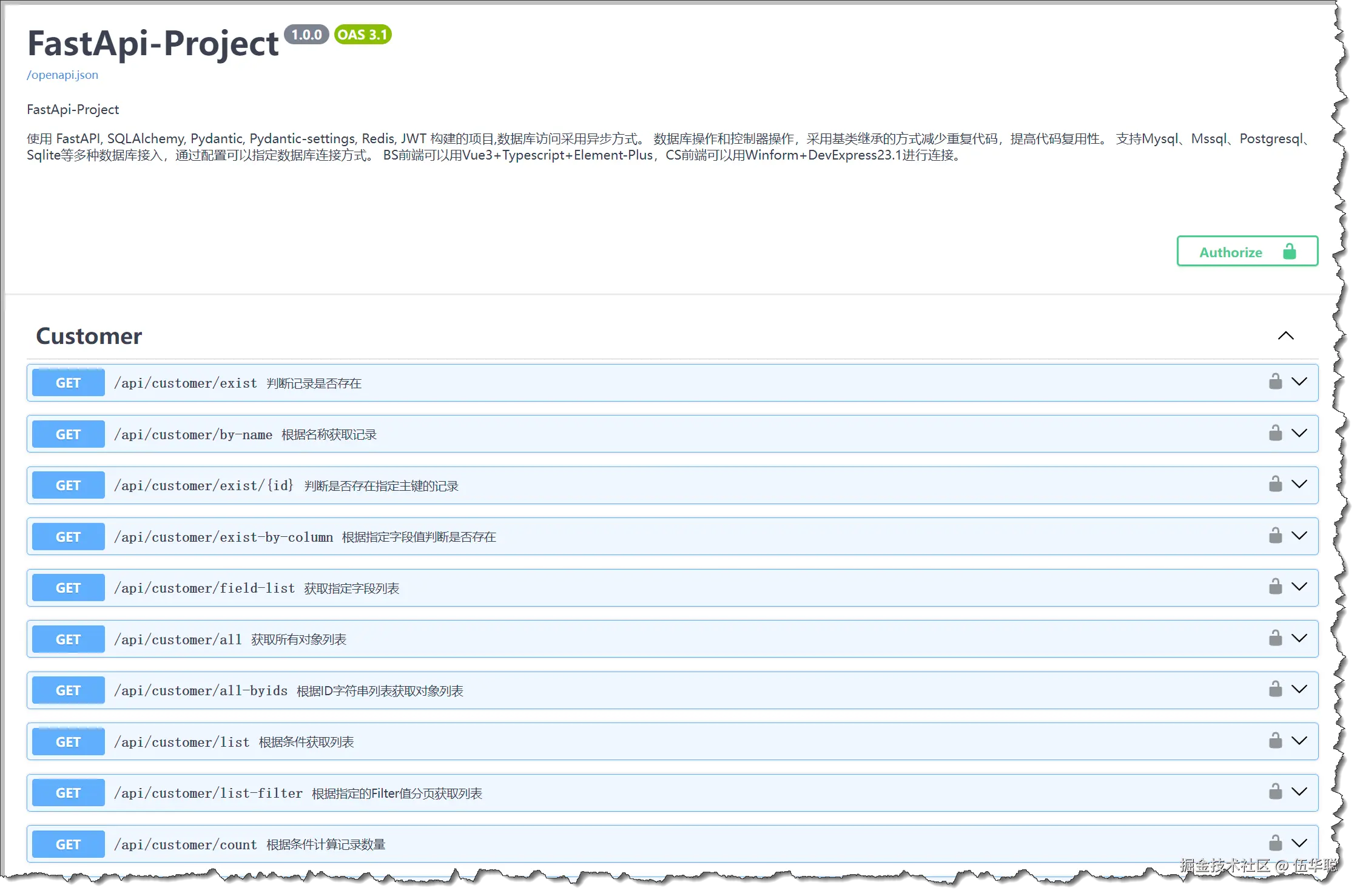1360x896 pixels.
Task: Click lock icon on /api/customer/exist row
Action: (1275, 382)
